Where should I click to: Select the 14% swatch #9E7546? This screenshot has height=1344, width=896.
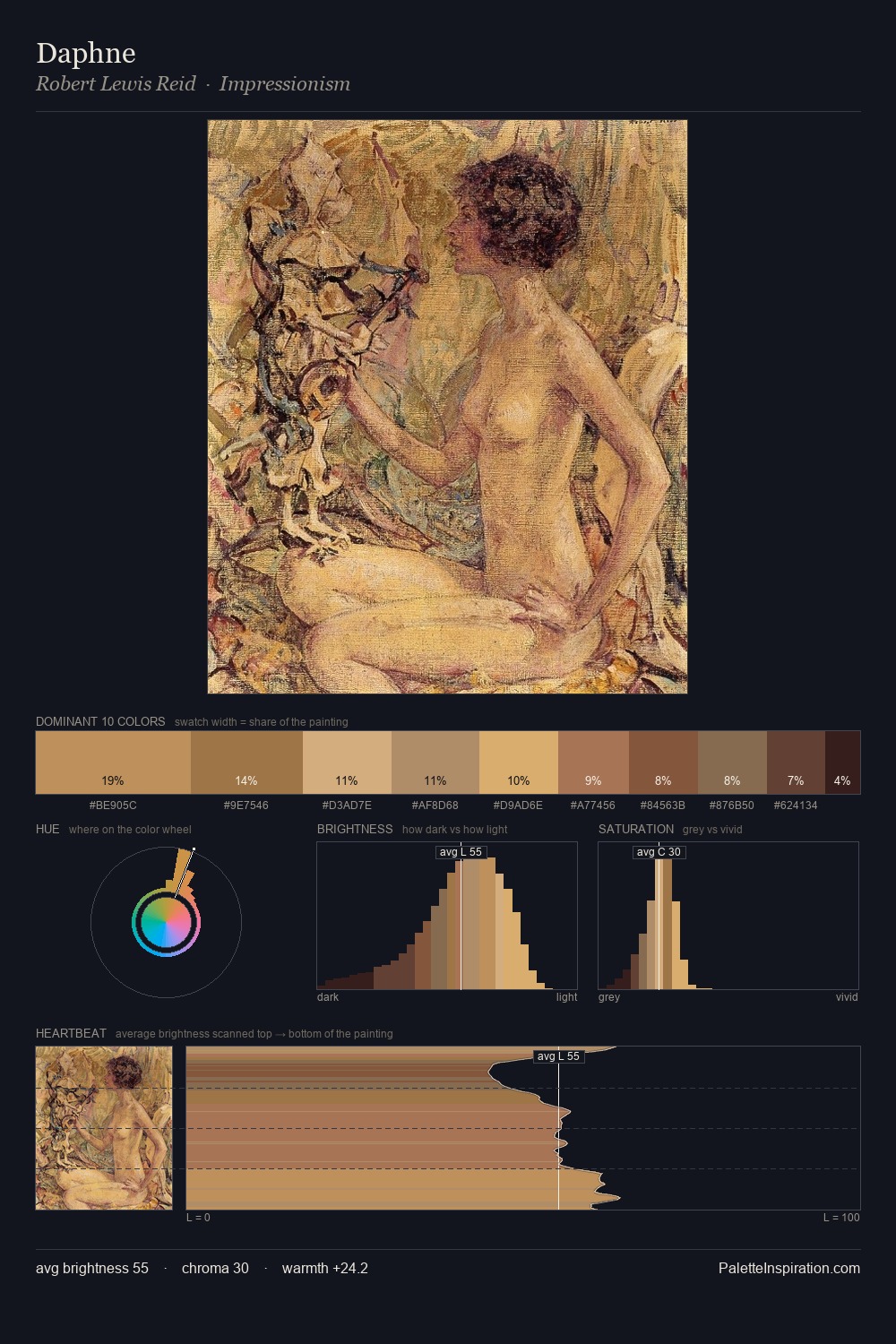pyautogui.click(x=246, y=762)
